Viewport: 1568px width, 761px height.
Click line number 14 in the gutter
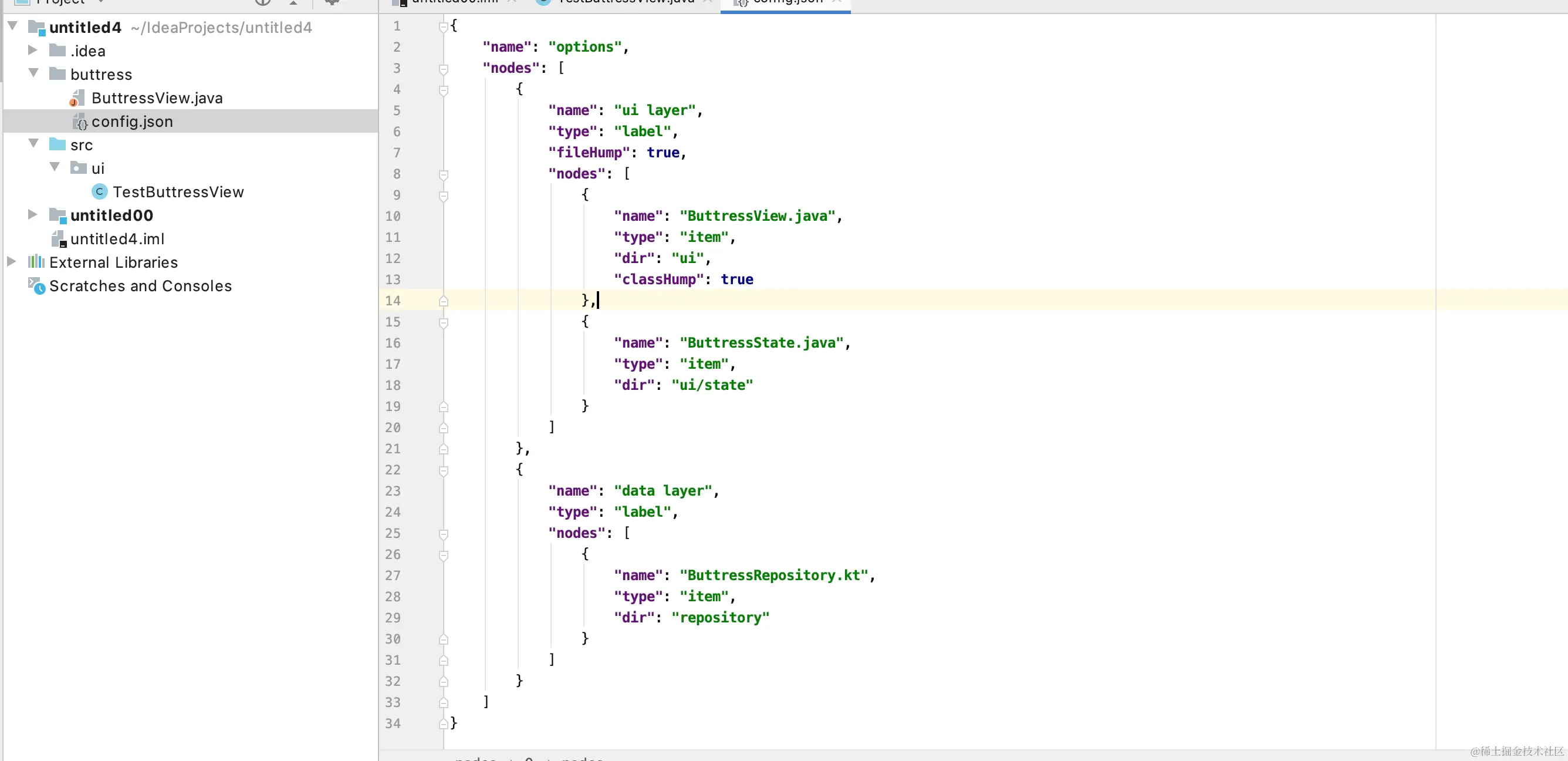[x=393, y=301]
